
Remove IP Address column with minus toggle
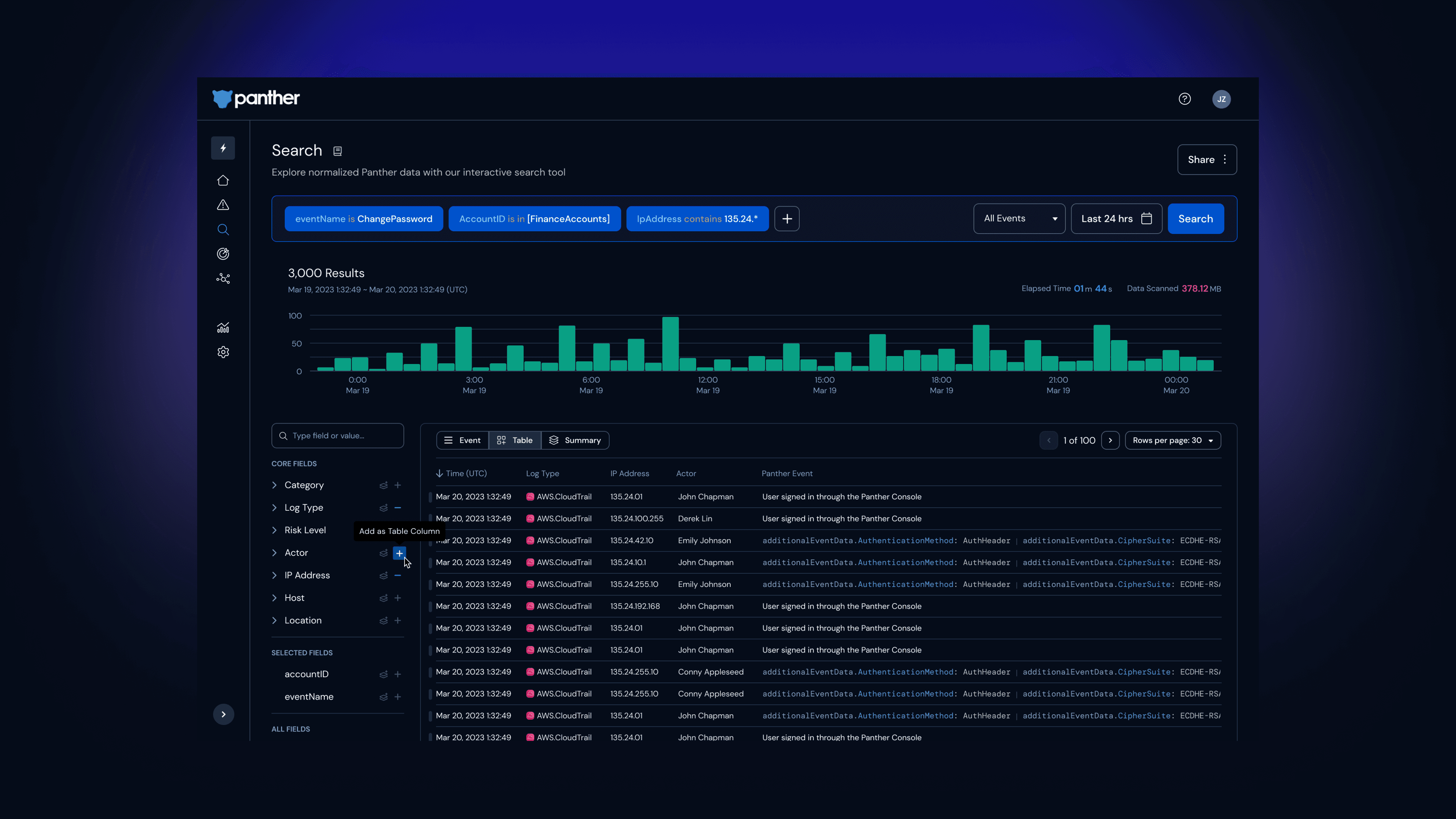397,576
